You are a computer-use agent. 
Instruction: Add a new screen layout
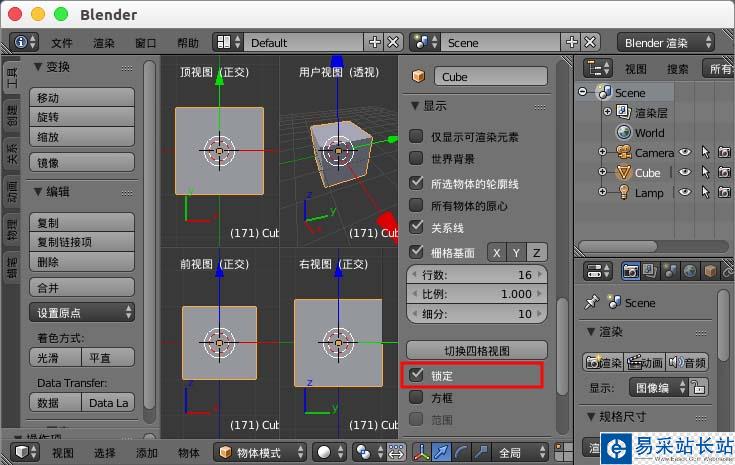point(375,43)
